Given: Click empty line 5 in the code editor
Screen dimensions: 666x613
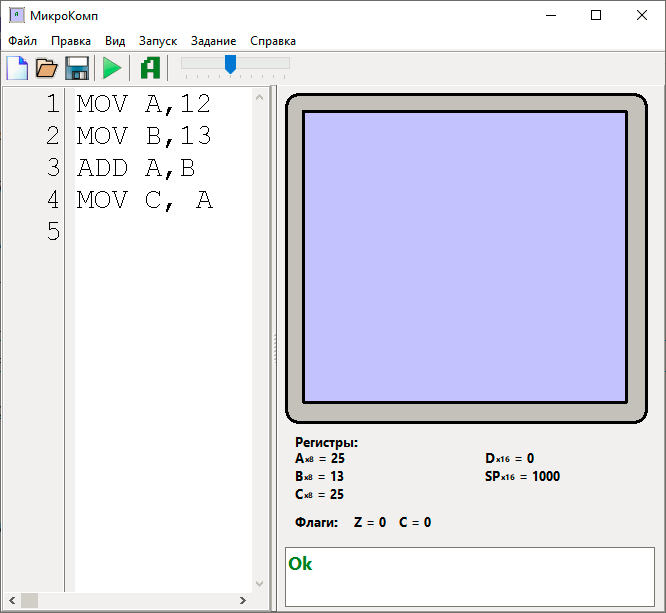Looking at the screenshot, I should (x=160, y=232).
